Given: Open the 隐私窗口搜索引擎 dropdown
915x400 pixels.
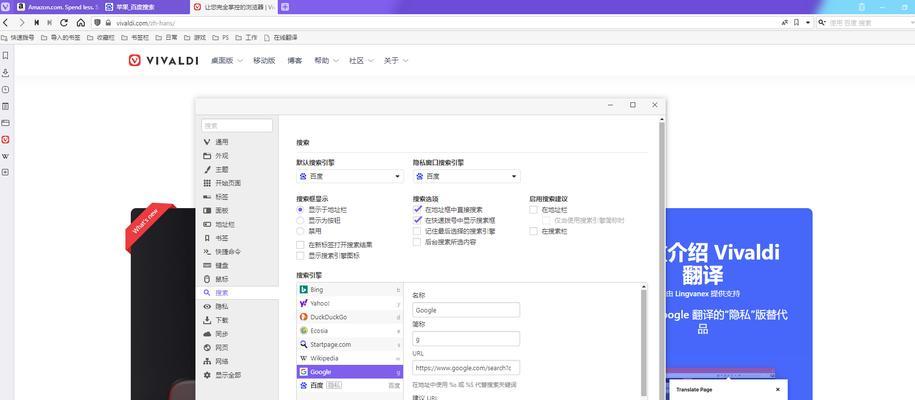Looking at the screenshot, I should 466,176.
